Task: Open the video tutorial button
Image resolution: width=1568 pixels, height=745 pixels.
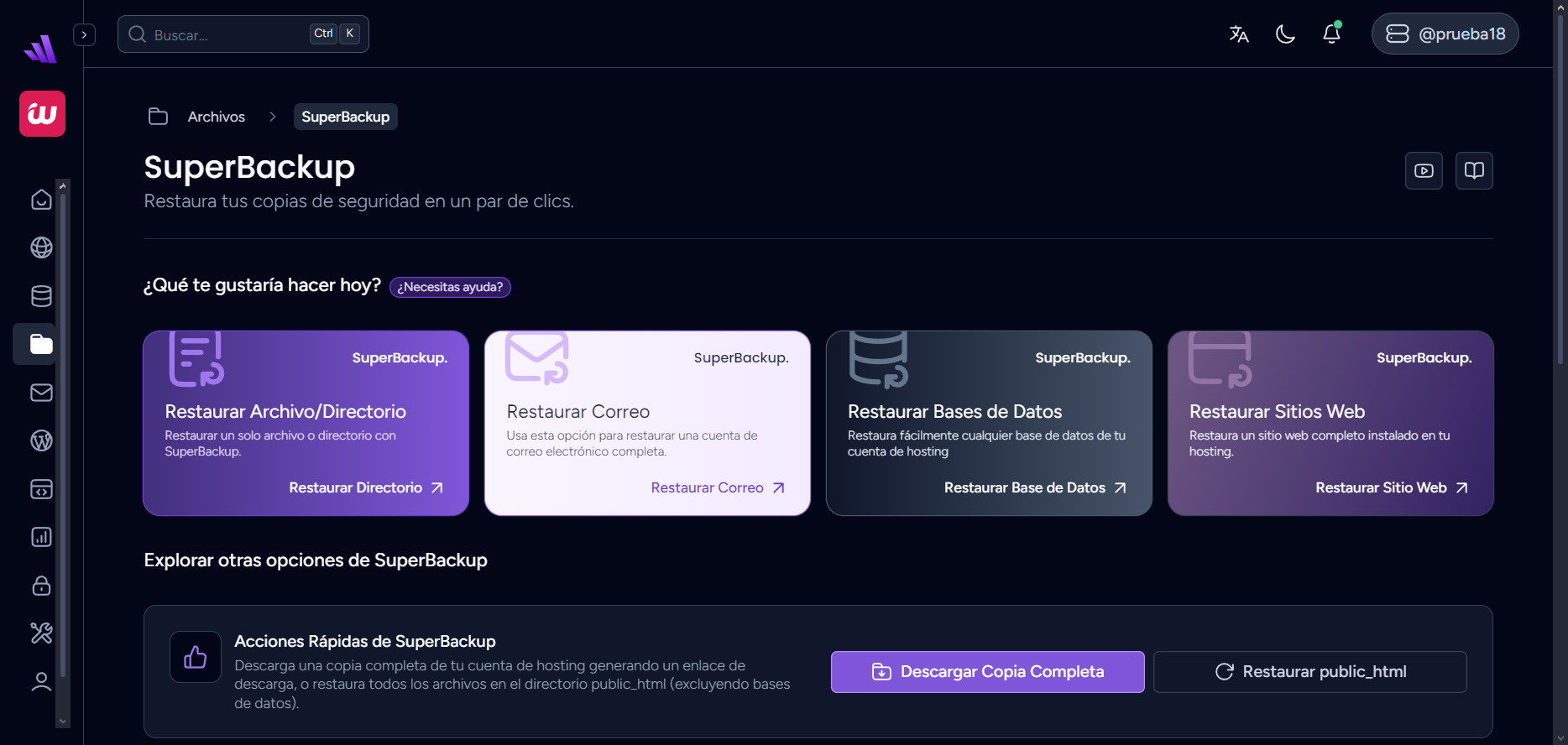Action: point(1424,171)
